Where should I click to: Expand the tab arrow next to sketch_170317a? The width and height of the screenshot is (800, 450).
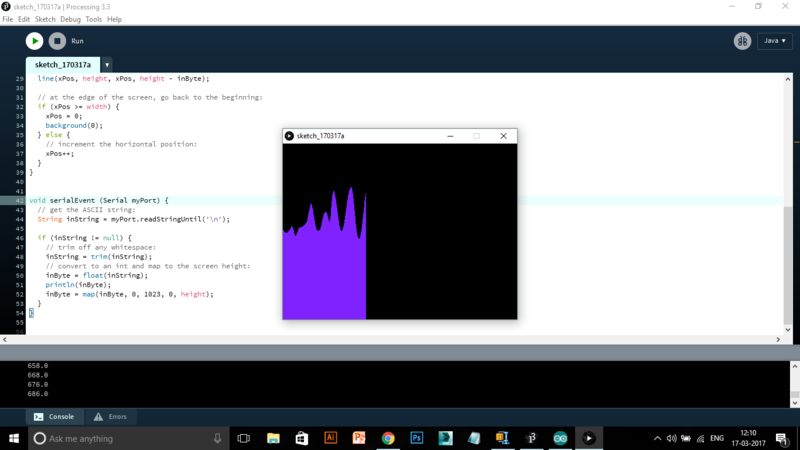click(x=107, y=65)
